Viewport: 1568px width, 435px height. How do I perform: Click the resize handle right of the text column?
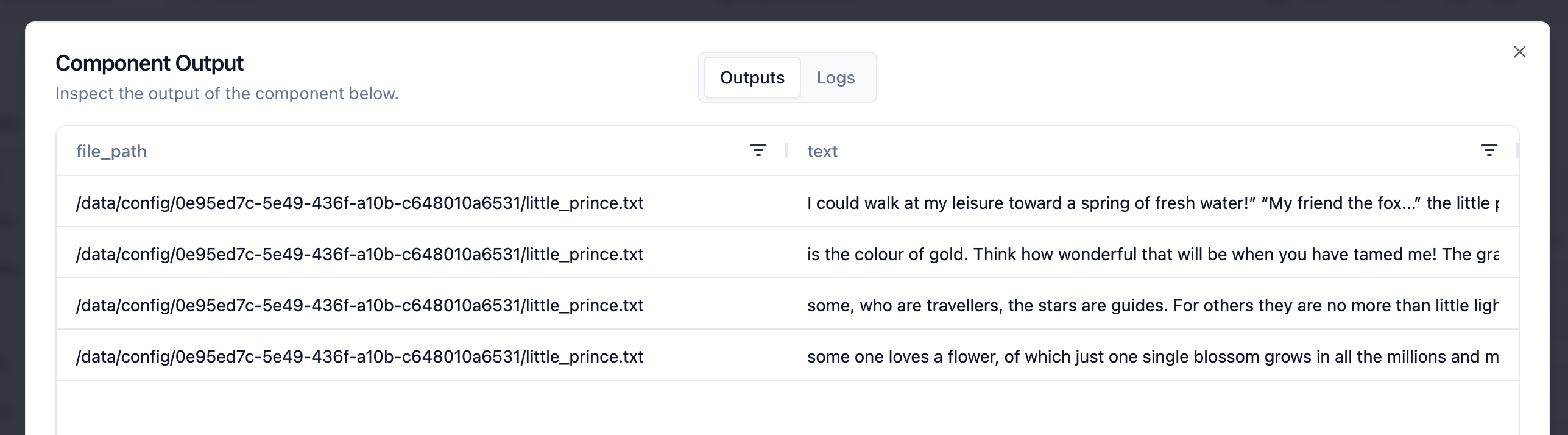click(1517, 150)
